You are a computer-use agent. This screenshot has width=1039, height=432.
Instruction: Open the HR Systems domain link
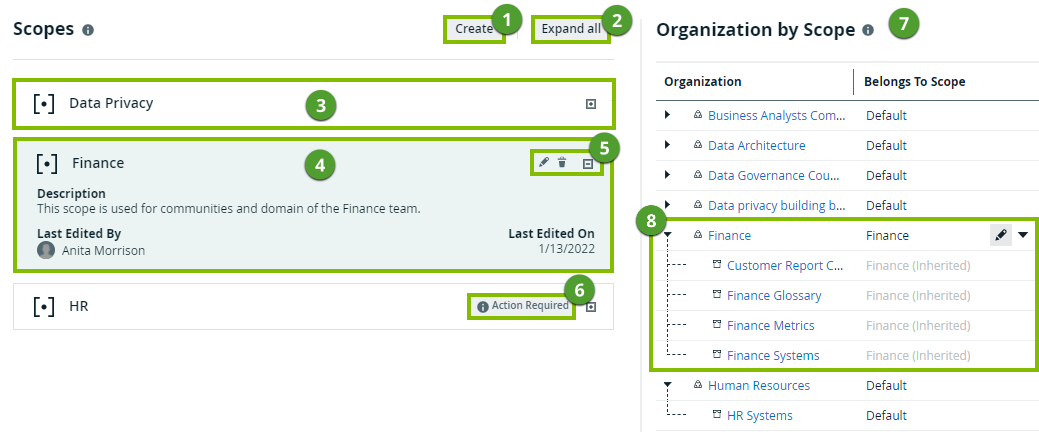tap(759, 415)
